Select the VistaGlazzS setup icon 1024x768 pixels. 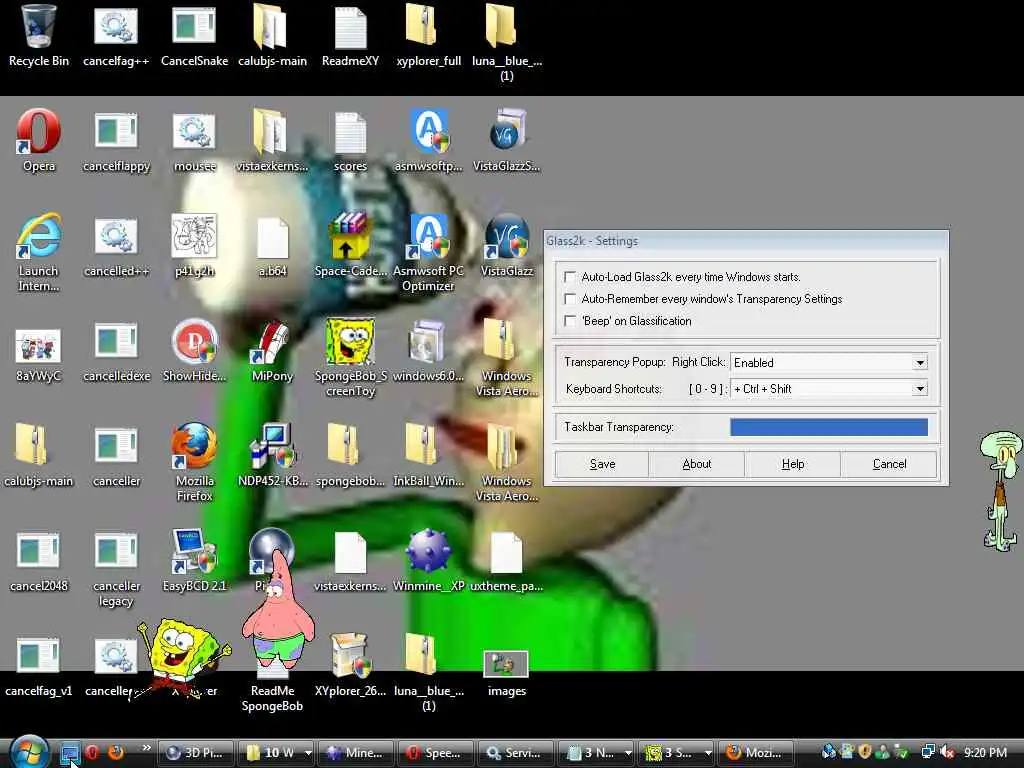click(x=507, y=140)
